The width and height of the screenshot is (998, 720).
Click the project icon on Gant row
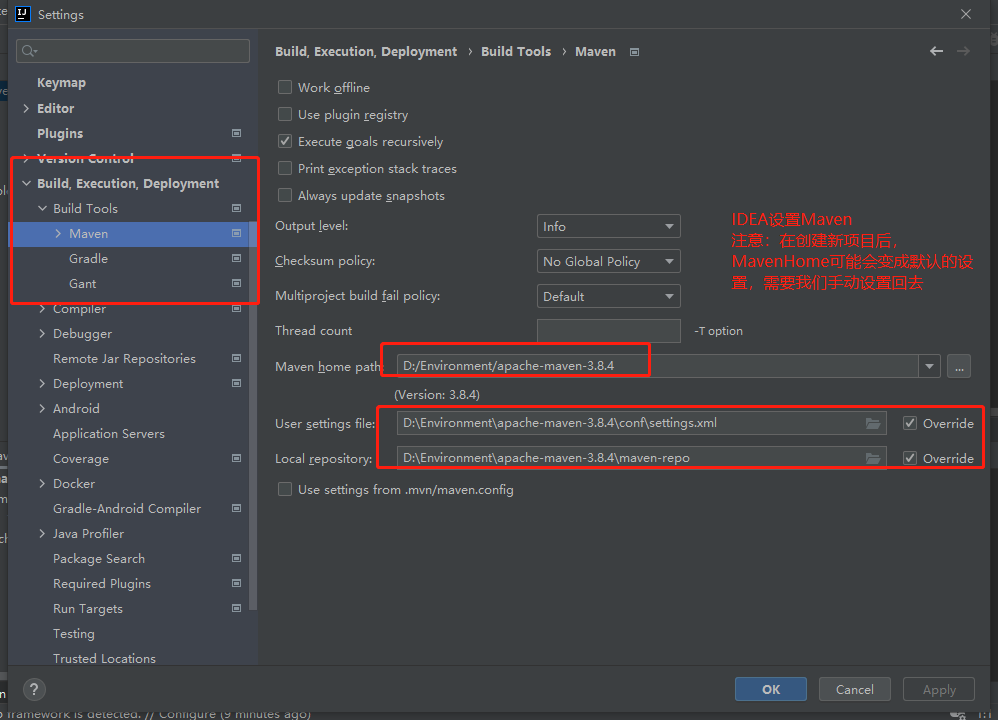tap(236, 283)
